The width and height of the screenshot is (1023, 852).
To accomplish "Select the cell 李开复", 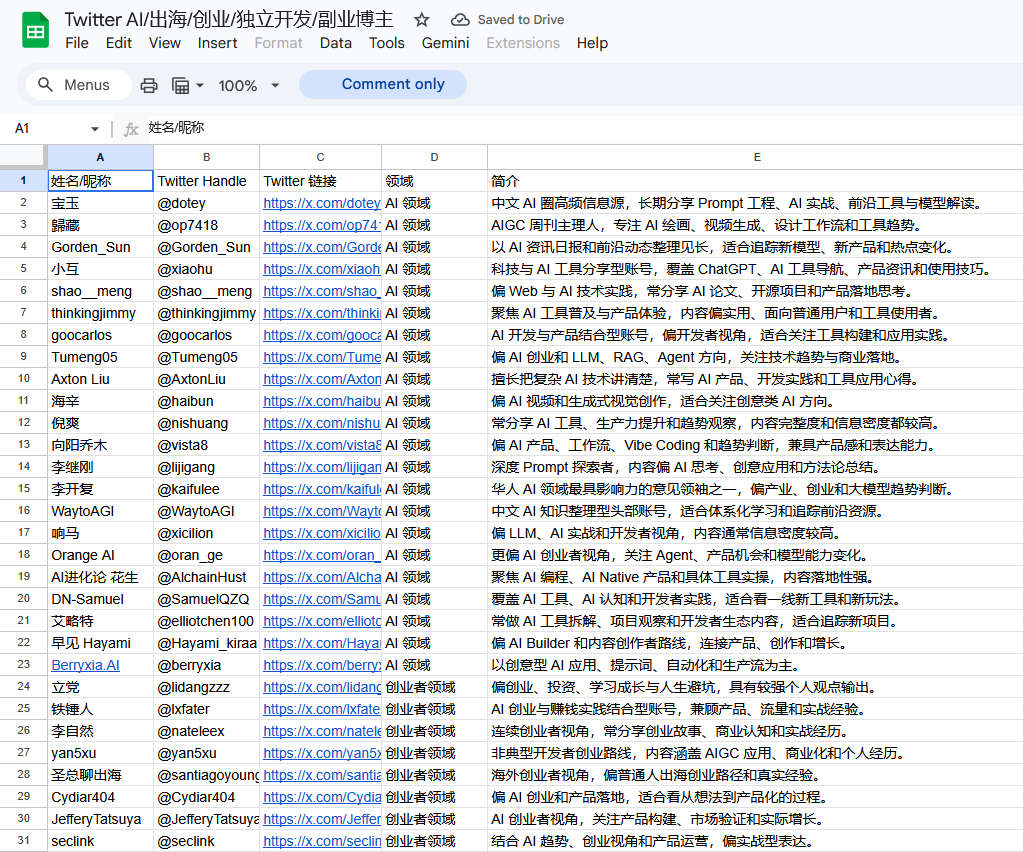I will (100, 489).
